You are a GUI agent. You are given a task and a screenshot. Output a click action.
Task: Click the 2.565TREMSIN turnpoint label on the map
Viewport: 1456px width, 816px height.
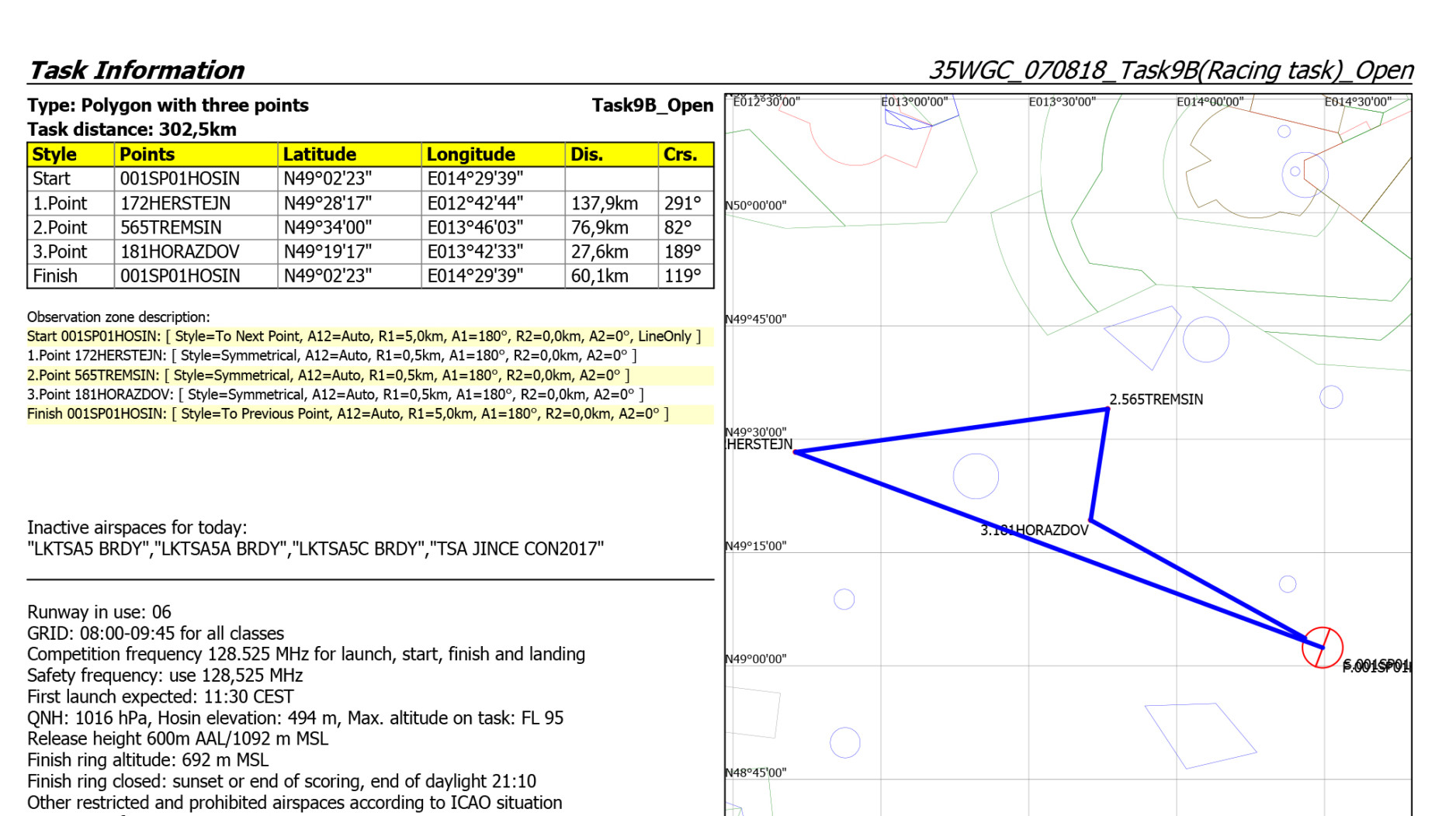1156,399
